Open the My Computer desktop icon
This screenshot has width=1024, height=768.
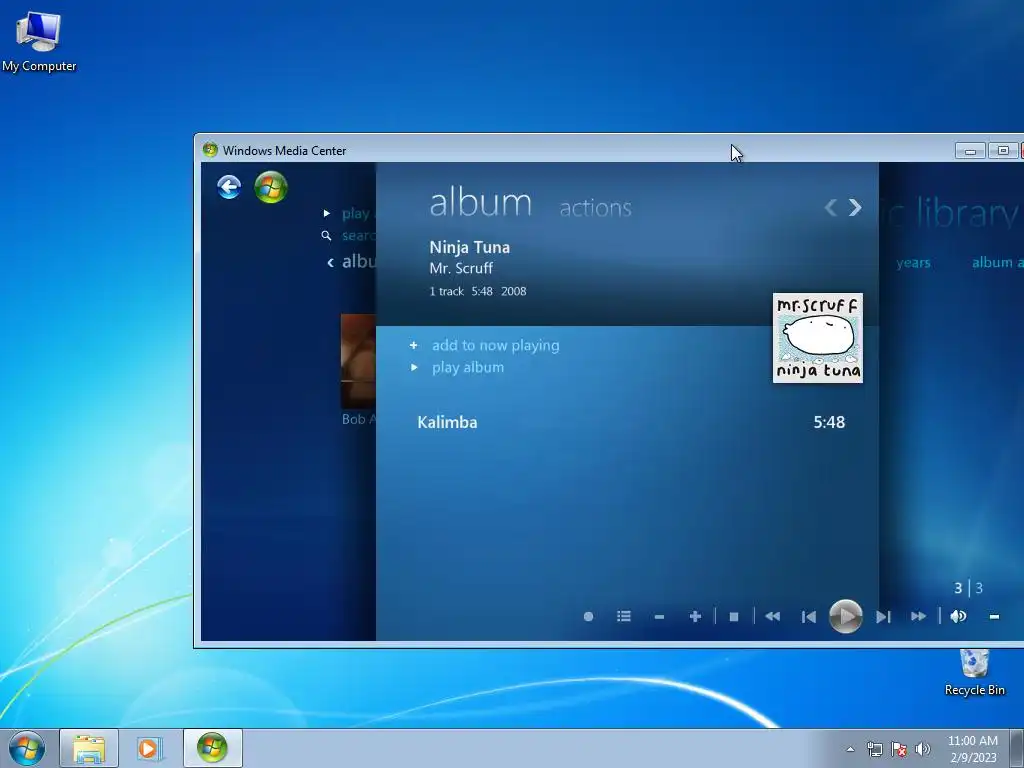click(39, 40)
